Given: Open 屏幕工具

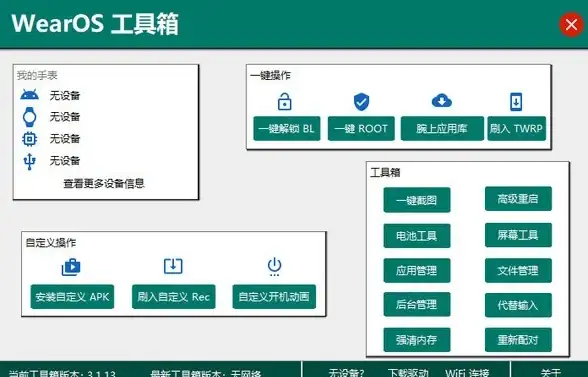Looking at the screenshot, I should 518,235.
